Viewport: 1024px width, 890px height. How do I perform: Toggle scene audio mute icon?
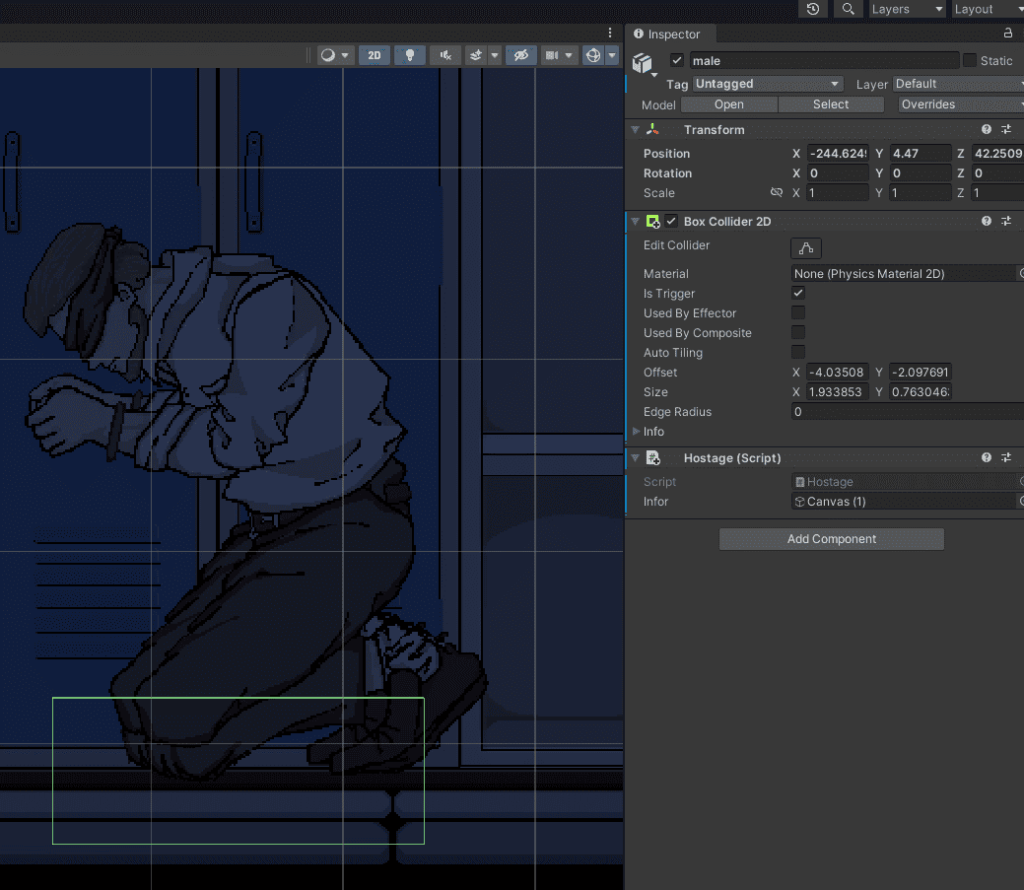point(446,55)
